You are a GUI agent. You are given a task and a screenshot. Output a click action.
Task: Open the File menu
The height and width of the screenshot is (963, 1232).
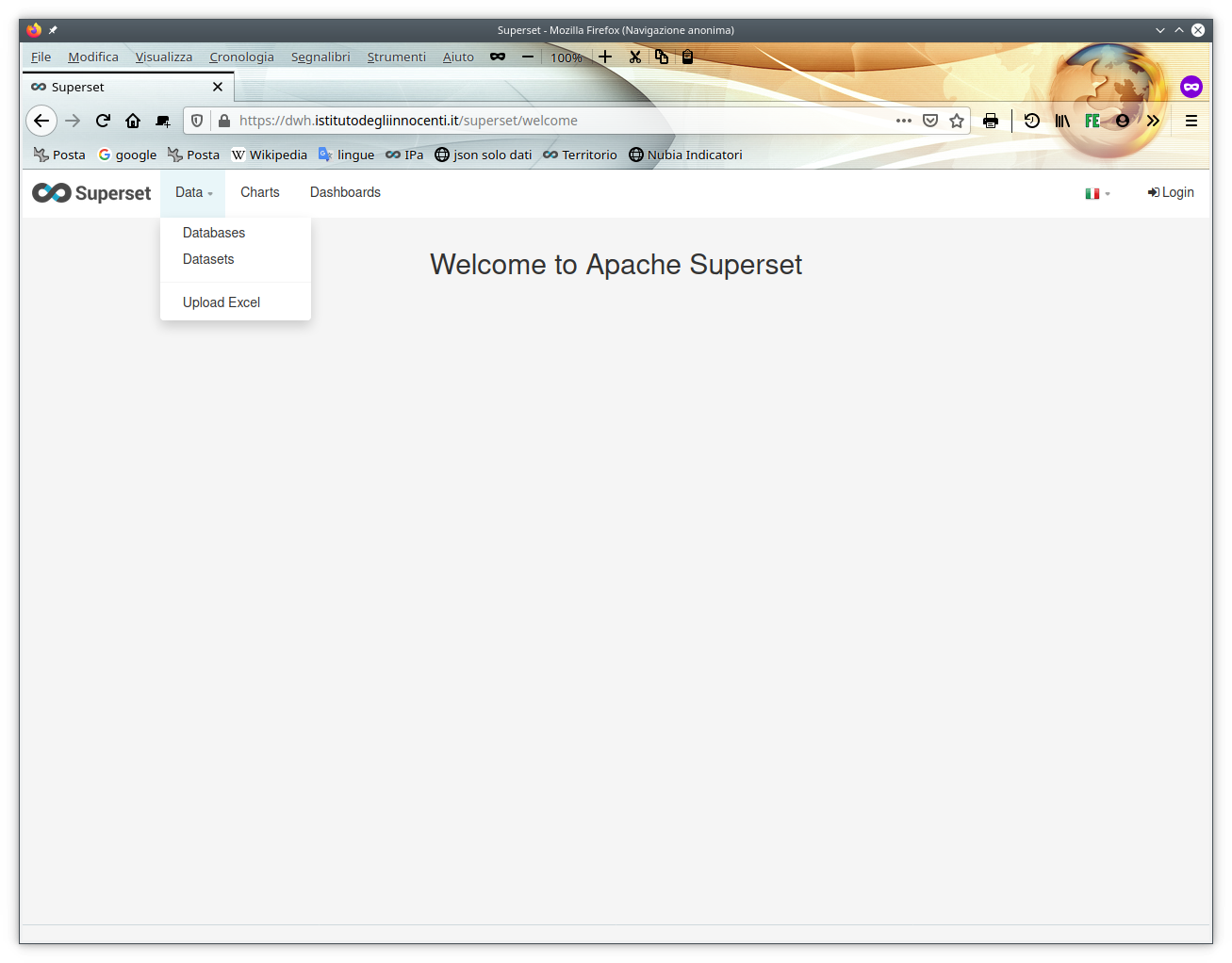tap(41, 57)
